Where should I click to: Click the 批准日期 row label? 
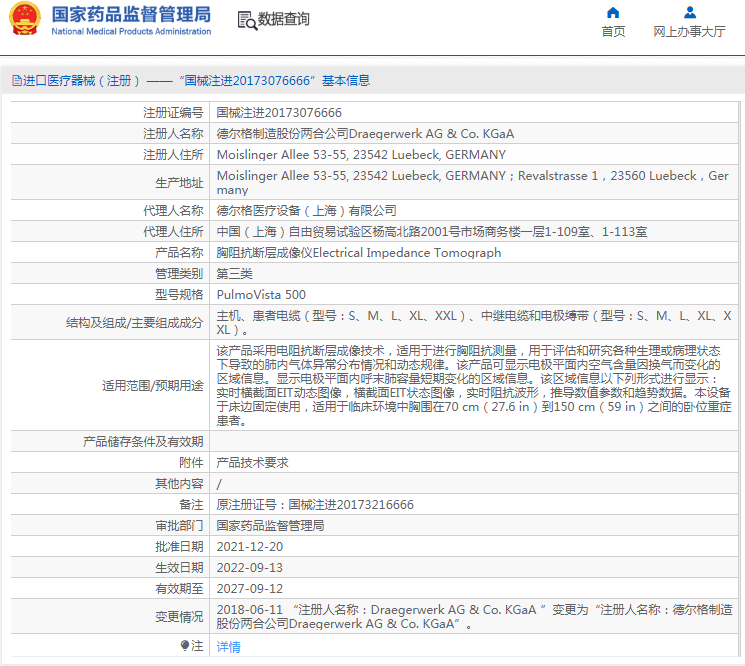click(x=179, y=547)
